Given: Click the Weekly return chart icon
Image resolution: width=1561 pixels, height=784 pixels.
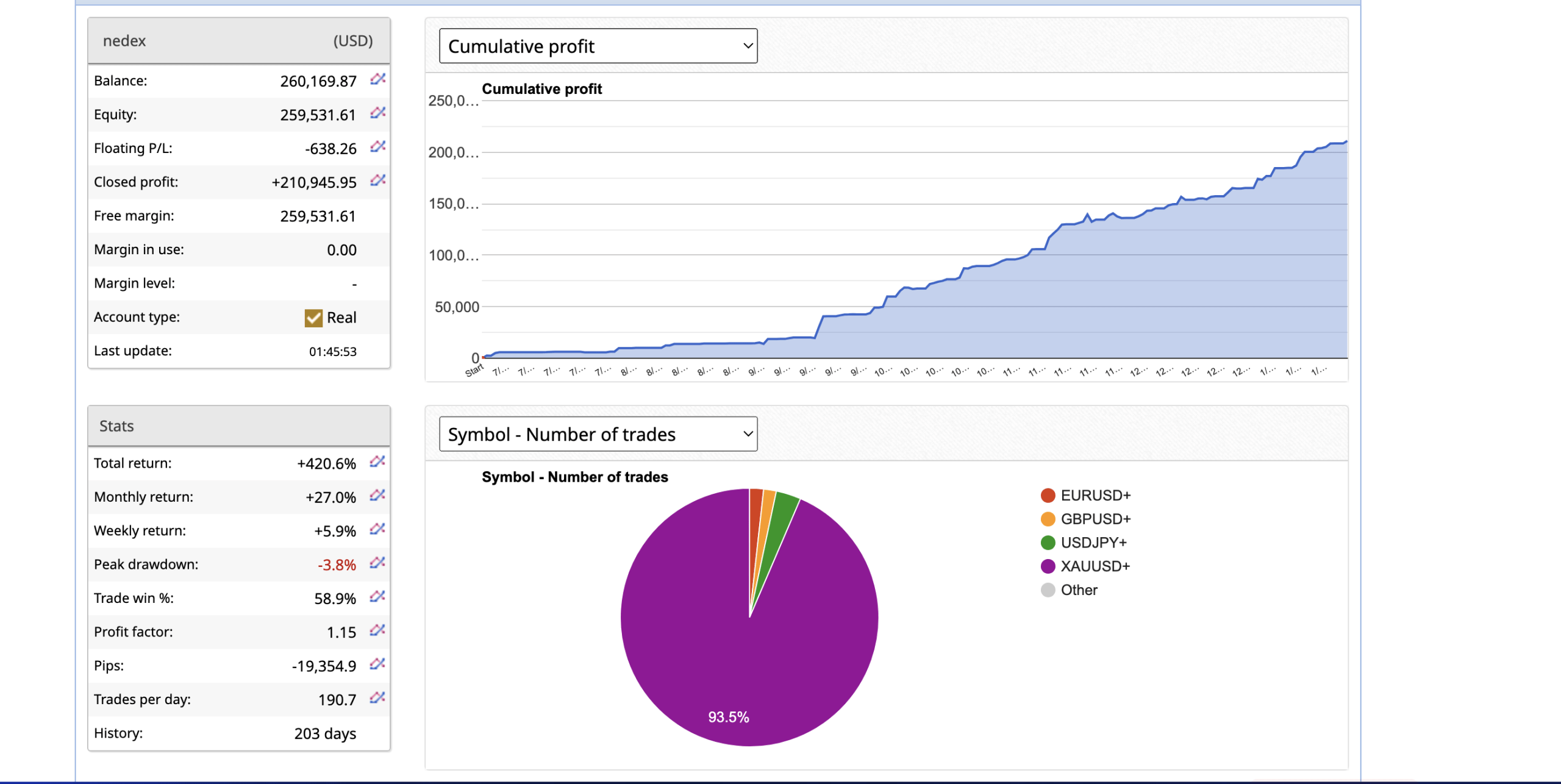Looking at the screenshot, I should point(377,529).
